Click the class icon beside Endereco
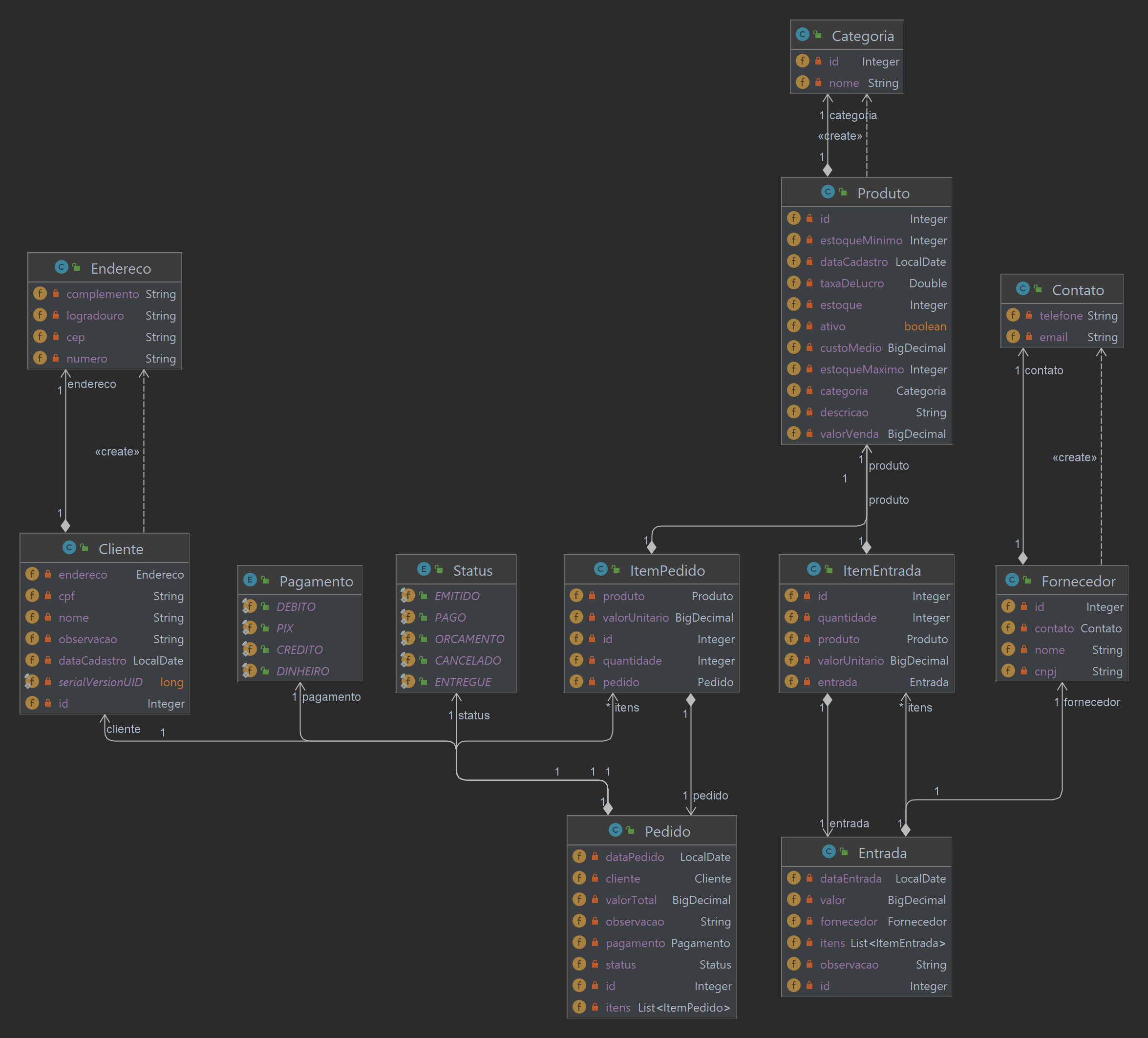 click(x=61, y=267)
